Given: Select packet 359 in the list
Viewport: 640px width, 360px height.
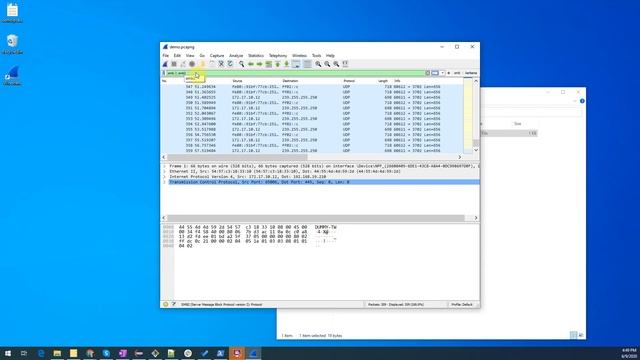Looking at the screenshot, I should (312, 150).
